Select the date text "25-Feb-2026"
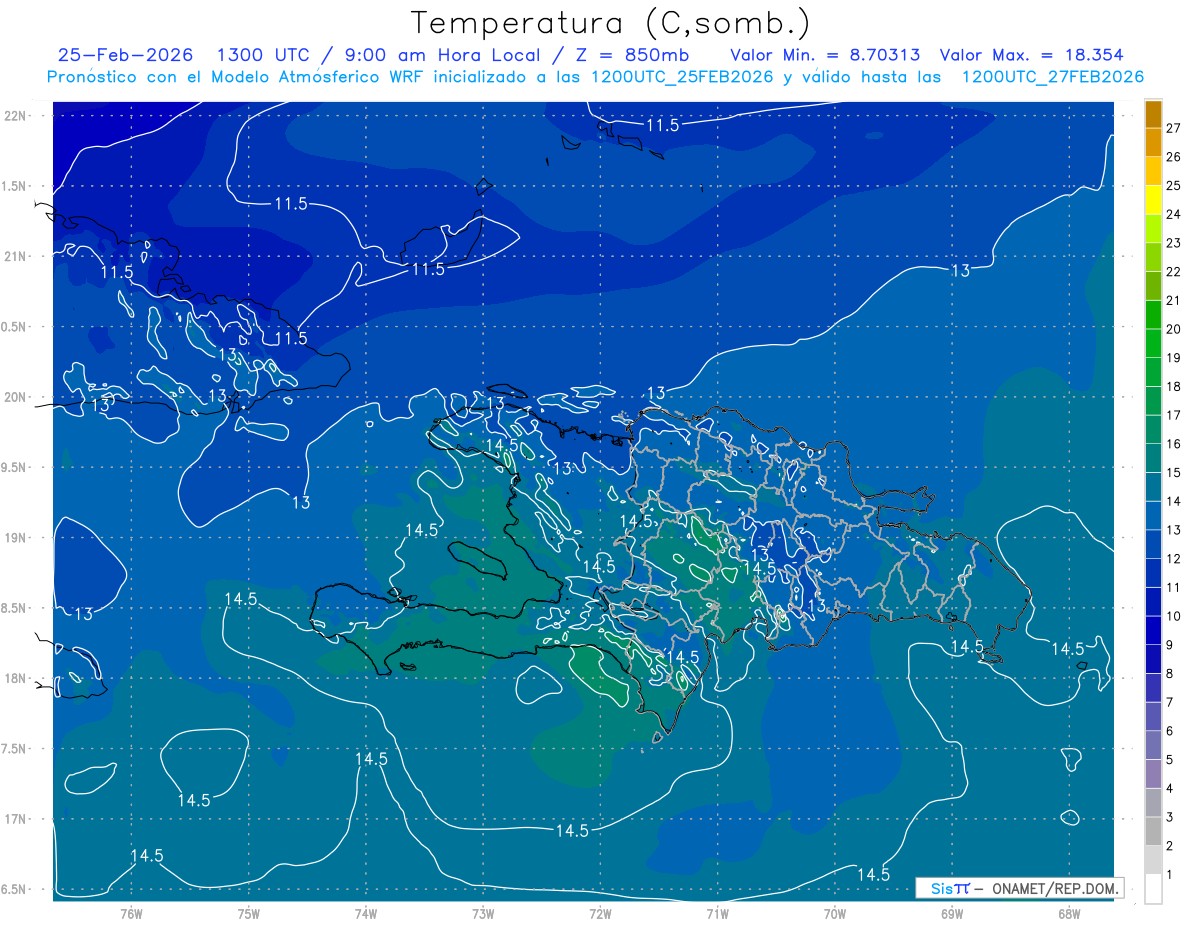This screenshot has width=1200, height=927. click(125, 55)
